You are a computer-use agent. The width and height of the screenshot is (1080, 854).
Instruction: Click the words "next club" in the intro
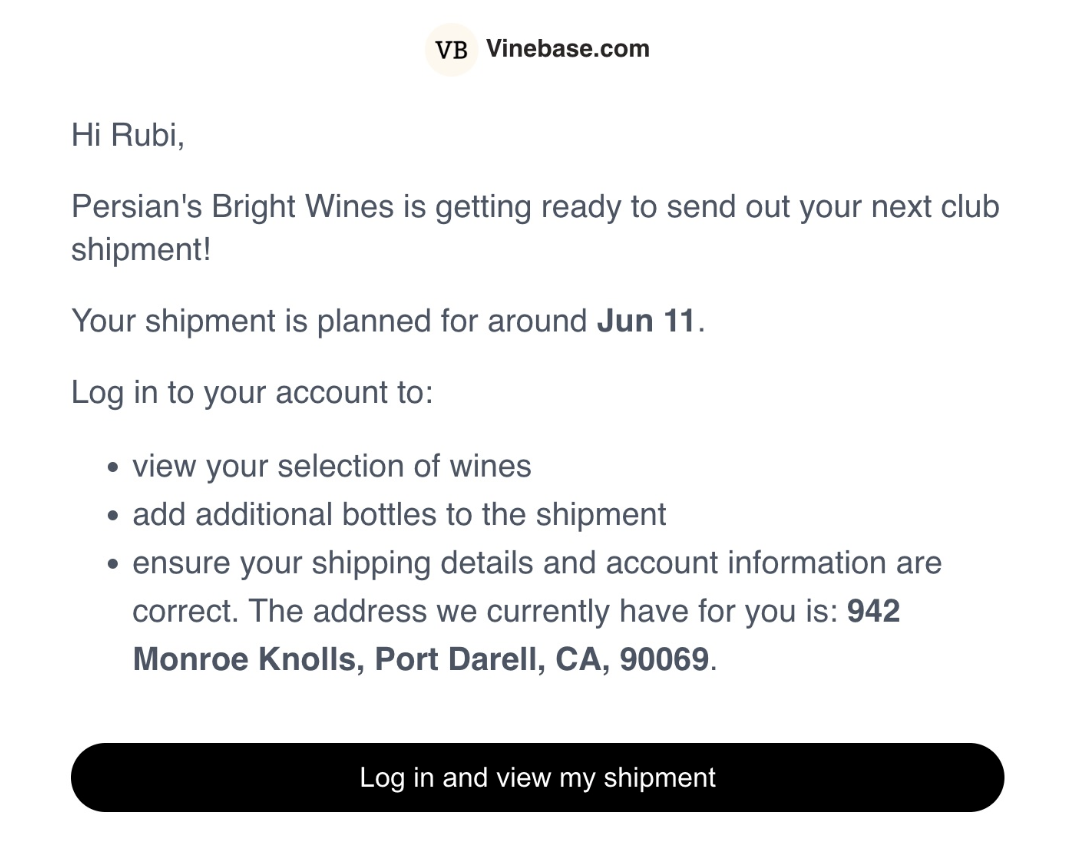(x=935, y=207)
